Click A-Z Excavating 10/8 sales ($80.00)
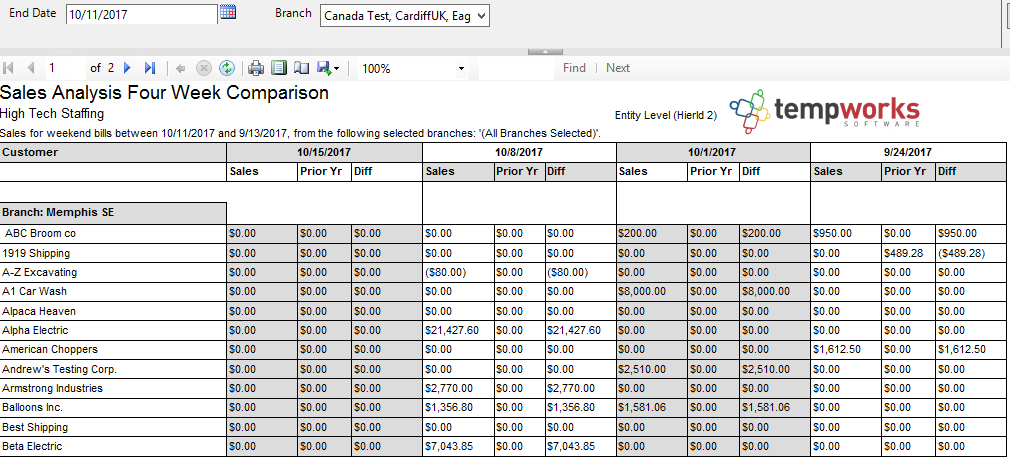This screenshot has width=1010, height=457. pos(446,272)
